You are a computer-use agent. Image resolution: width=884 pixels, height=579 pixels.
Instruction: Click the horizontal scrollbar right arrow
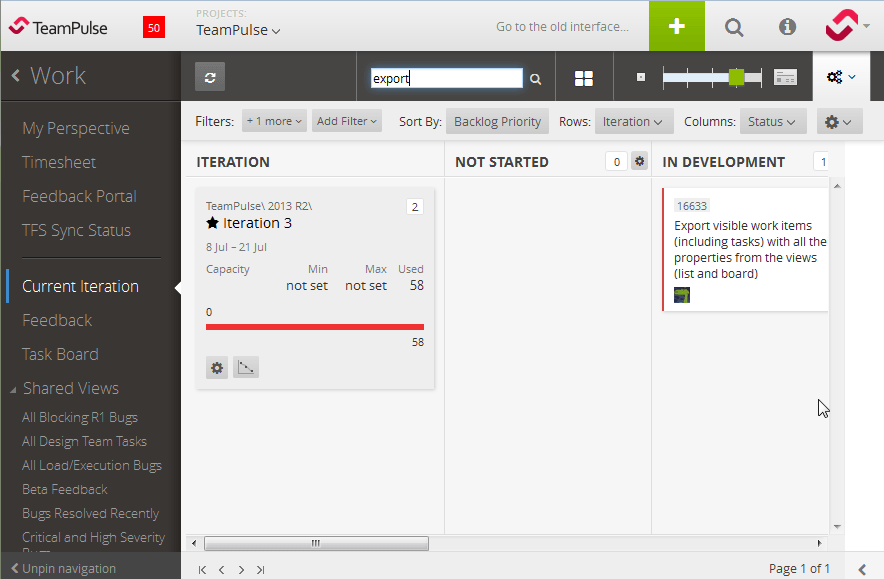click(x=819, y=543)
